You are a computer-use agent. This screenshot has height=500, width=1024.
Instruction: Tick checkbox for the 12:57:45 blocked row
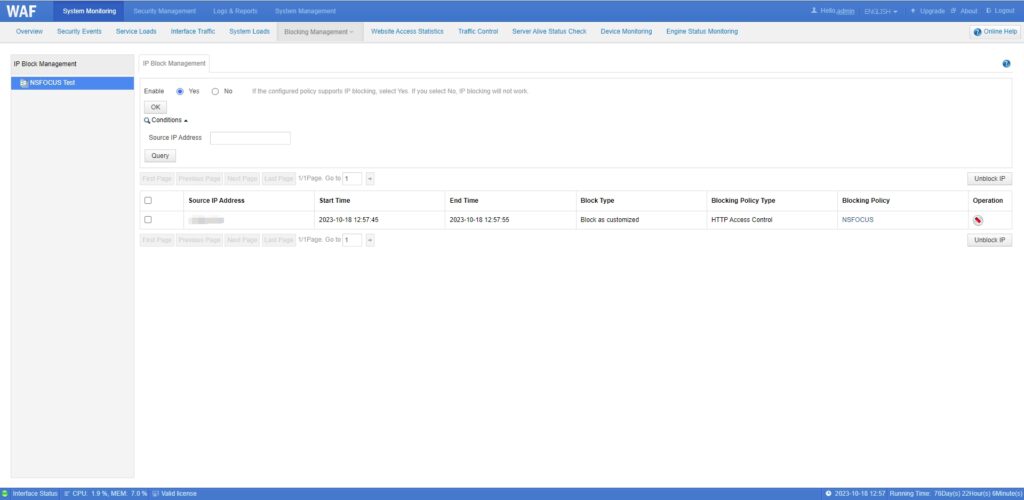coord(148,219)
